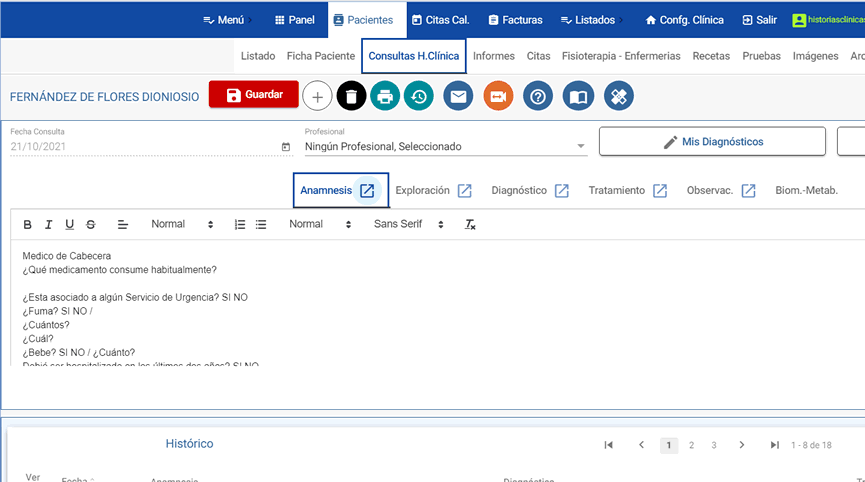Open the Facturas menu item

(514, 19)
